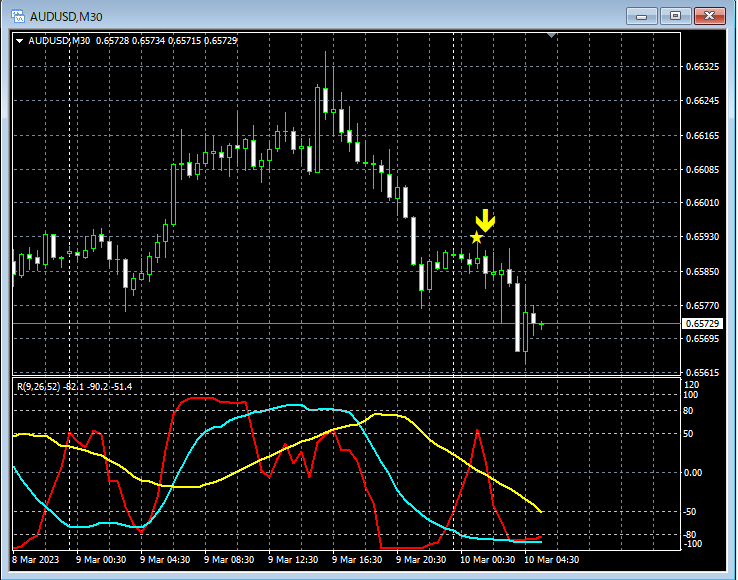Click the current price label 0.65729

(x=702, y=323)
